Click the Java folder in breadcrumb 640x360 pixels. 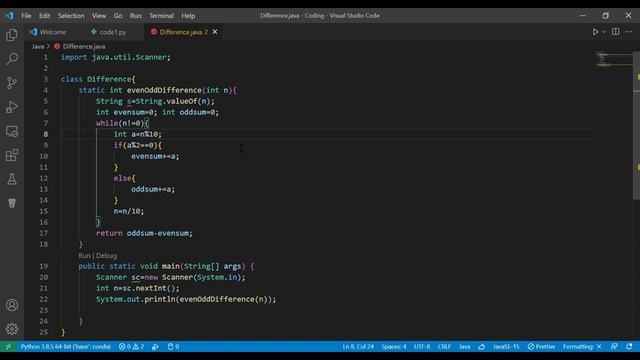(x=38, y=47)
